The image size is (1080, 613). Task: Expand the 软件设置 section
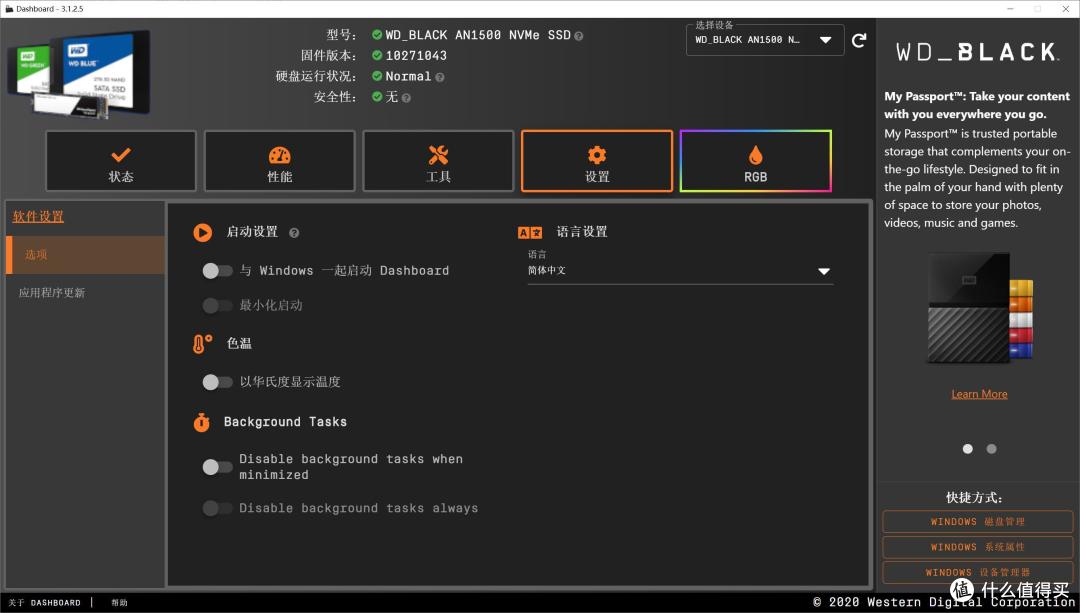click(x=37, y=215)
